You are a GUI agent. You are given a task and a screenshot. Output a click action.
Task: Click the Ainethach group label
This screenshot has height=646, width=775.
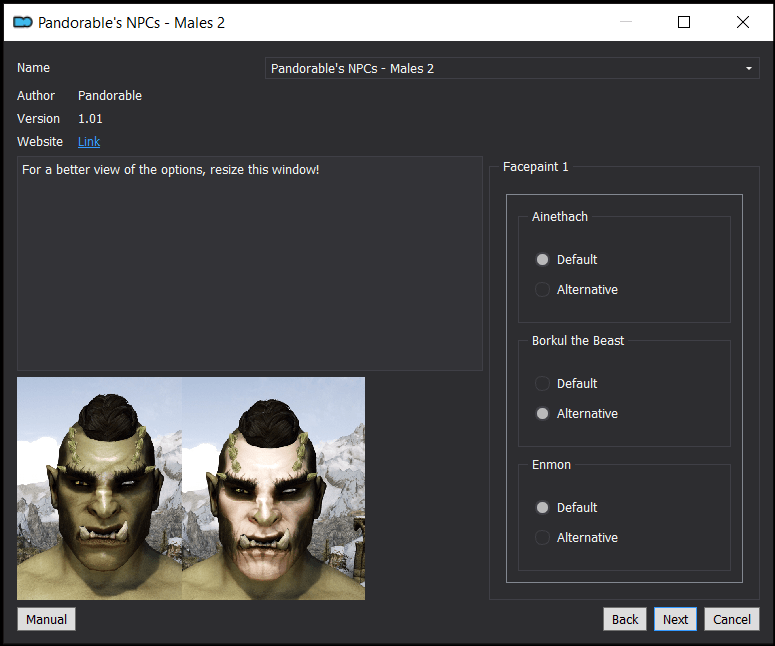(x=560, y=217)
